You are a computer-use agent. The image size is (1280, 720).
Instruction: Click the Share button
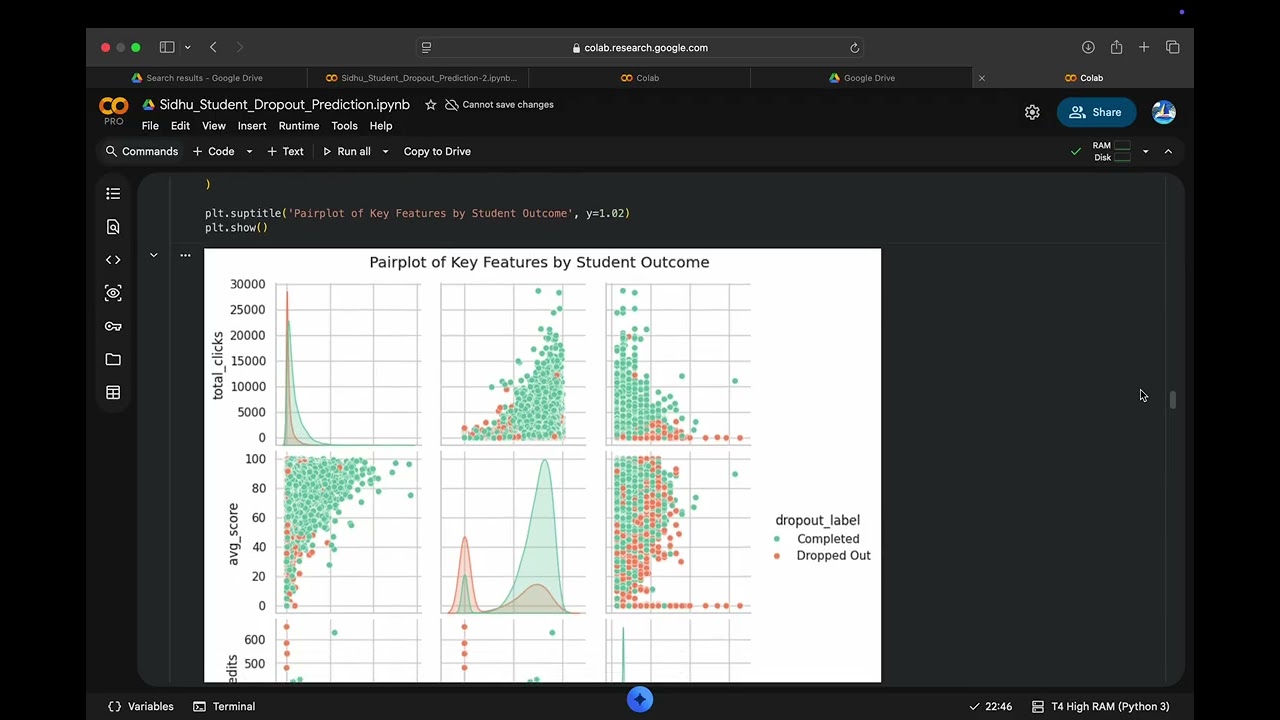tap(1096, 112)
